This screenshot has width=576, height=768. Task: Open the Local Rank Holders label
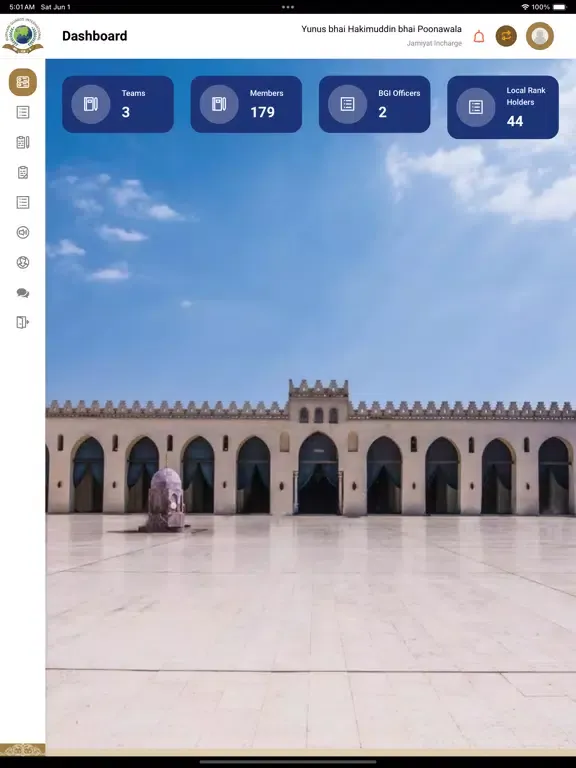point(526,96)
